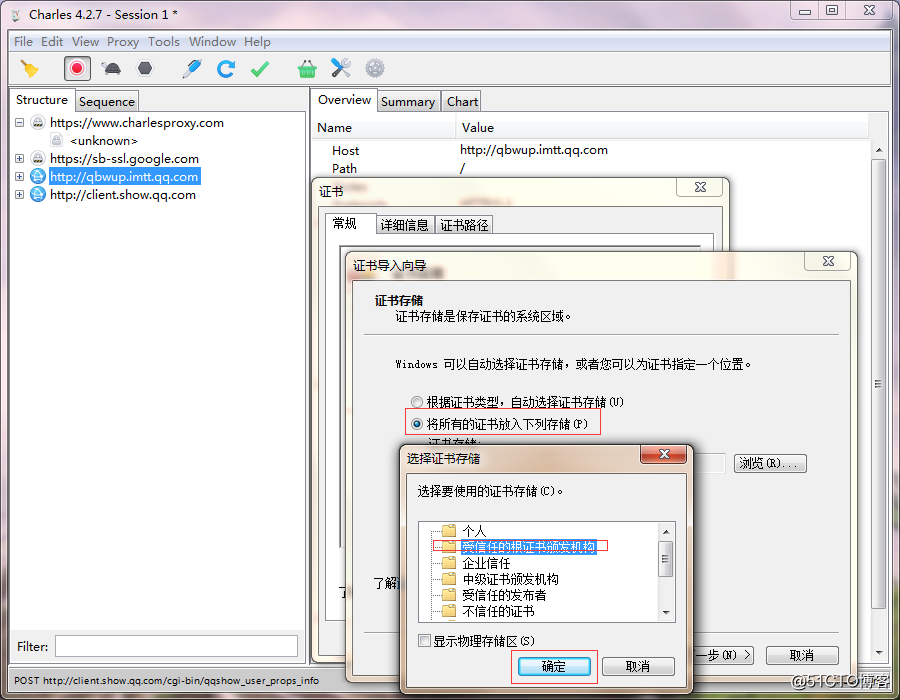900x700 pixels.
Task: Click globe icon beside qbwup.imtt.qq.com
Action: (x=38, y=177)
